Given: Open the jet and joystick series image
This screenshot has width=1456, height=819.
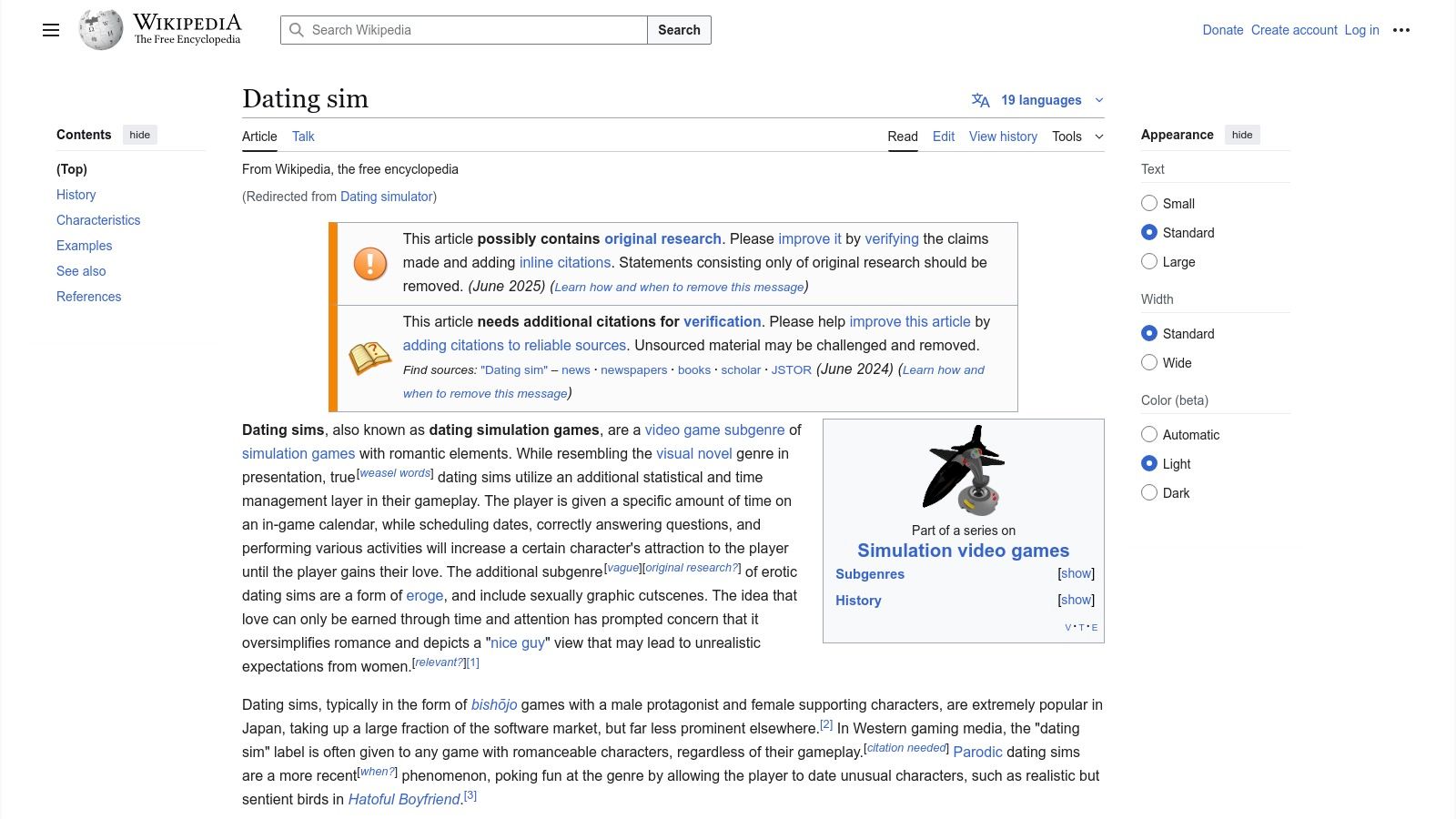Looking at the screenshot, I should 964,470.
